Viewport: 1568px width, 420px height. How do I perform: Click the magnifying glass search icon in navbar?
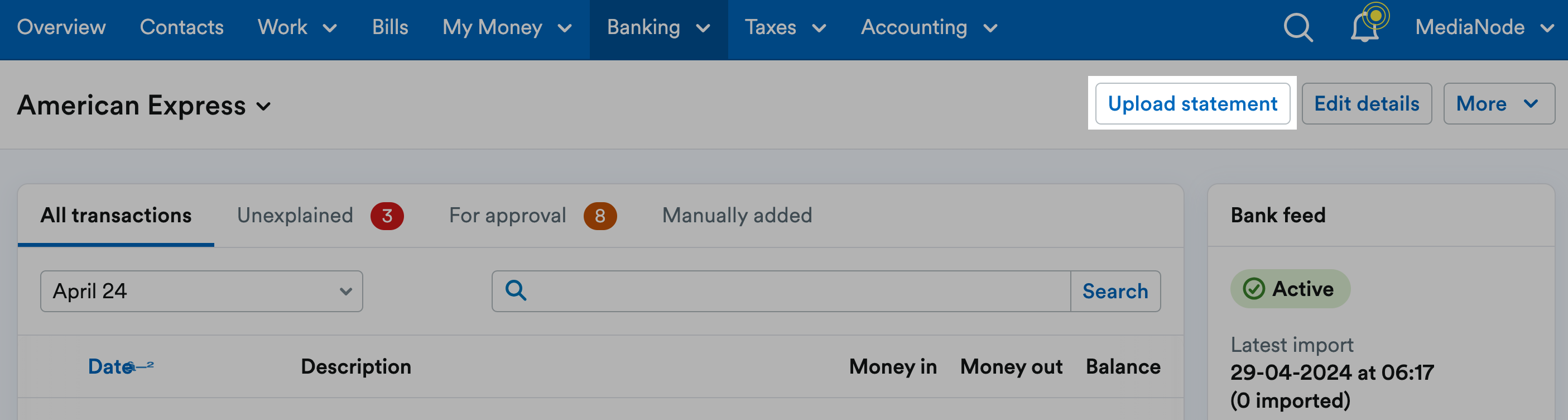pyautogui.click(x=1297, y=27)
